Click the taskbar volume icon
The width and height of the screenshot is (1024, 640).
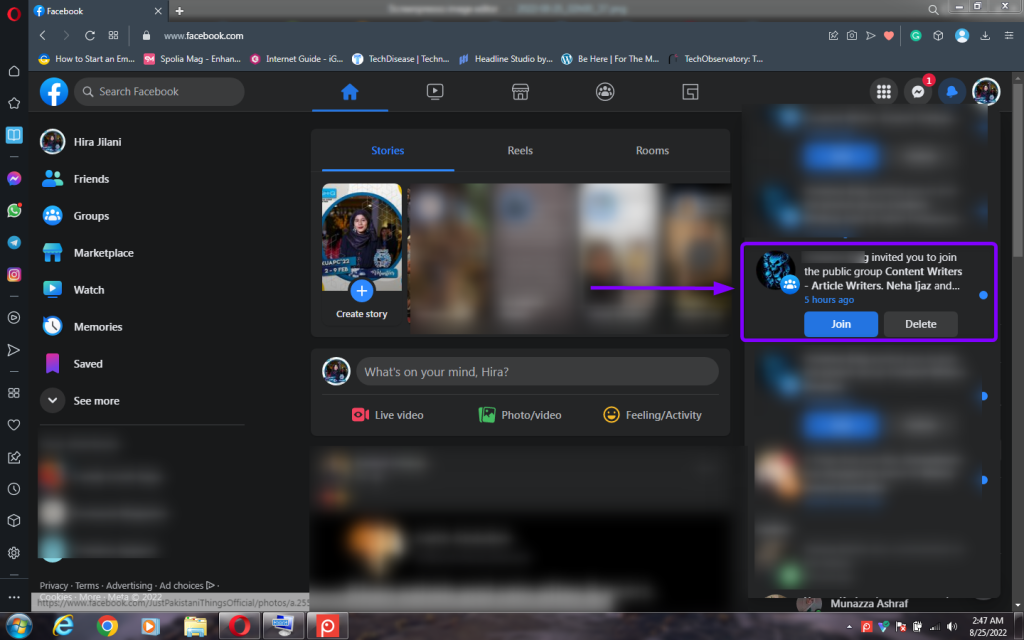coord(952,627)
